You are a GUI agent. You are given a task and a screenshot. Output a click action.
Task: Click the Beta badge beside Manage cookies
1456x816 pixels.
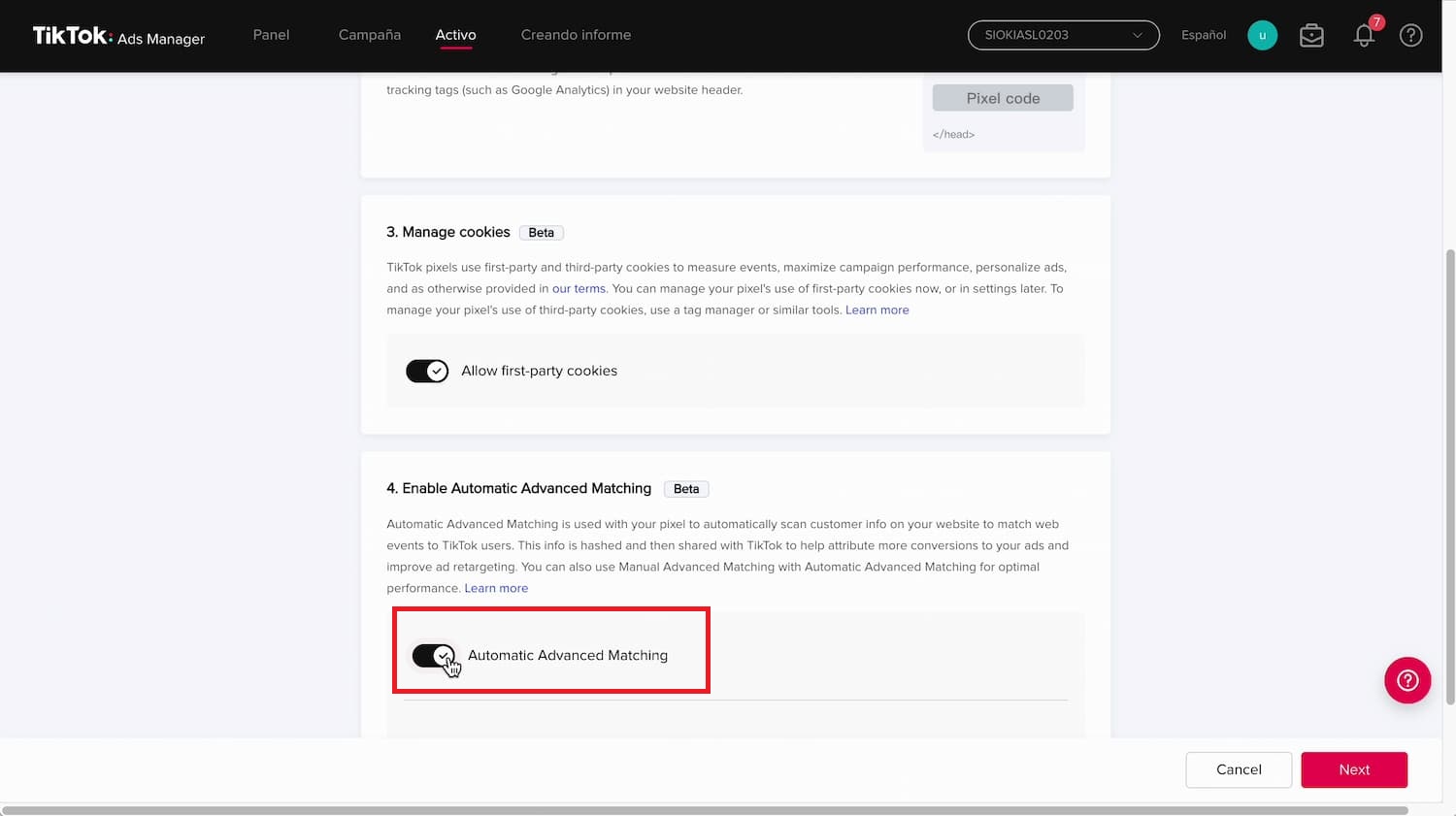[x=542, y=233]
